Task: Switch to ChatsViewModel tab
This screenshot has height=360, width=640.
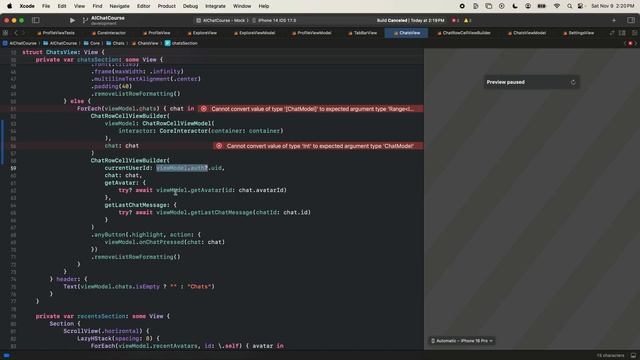Action: click(527, 33)
